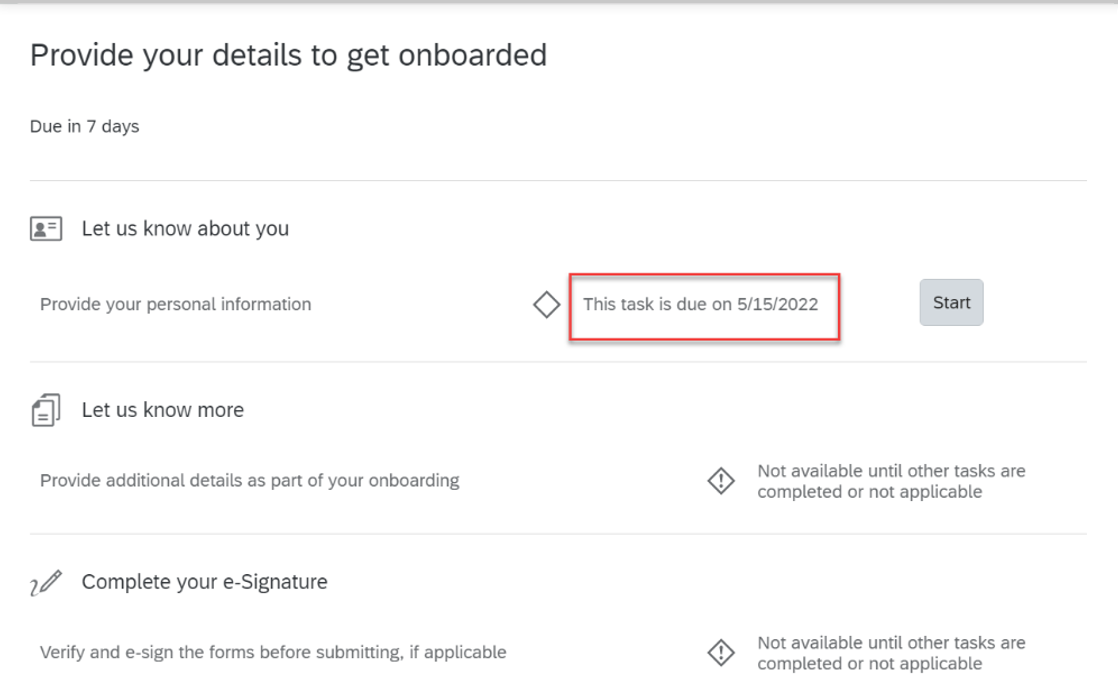Click the pen signature icon beside Complete your e-Signature
This screenshot has height=674, width=1118.
coord(46,583)
